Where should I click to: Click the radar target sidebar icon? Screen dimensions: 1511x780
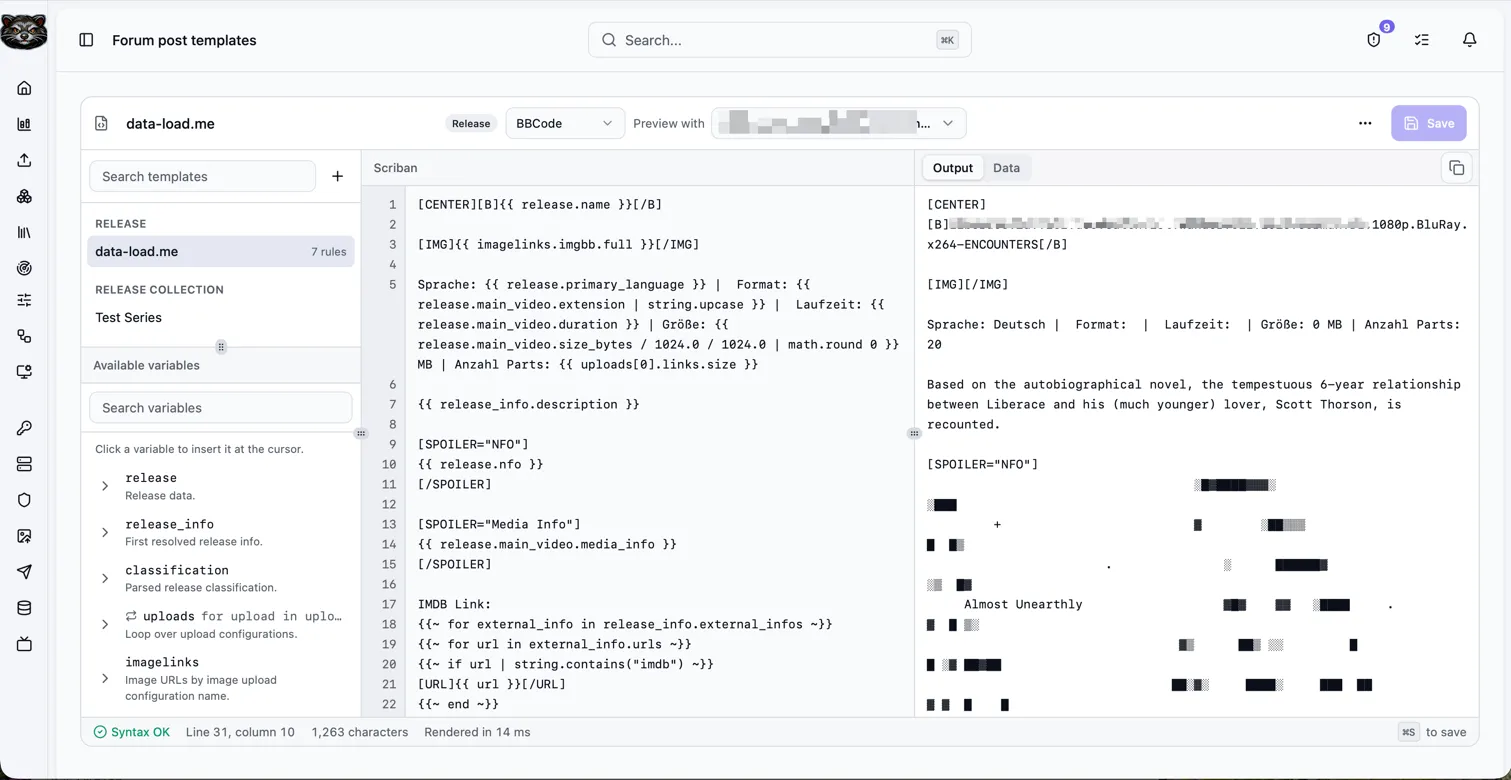click(24, 268)
